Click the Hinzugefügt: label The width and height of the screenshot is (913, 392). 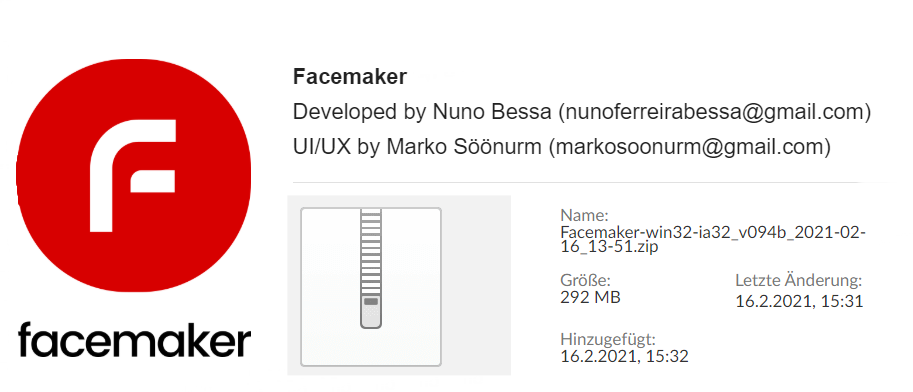coord(608,339)
